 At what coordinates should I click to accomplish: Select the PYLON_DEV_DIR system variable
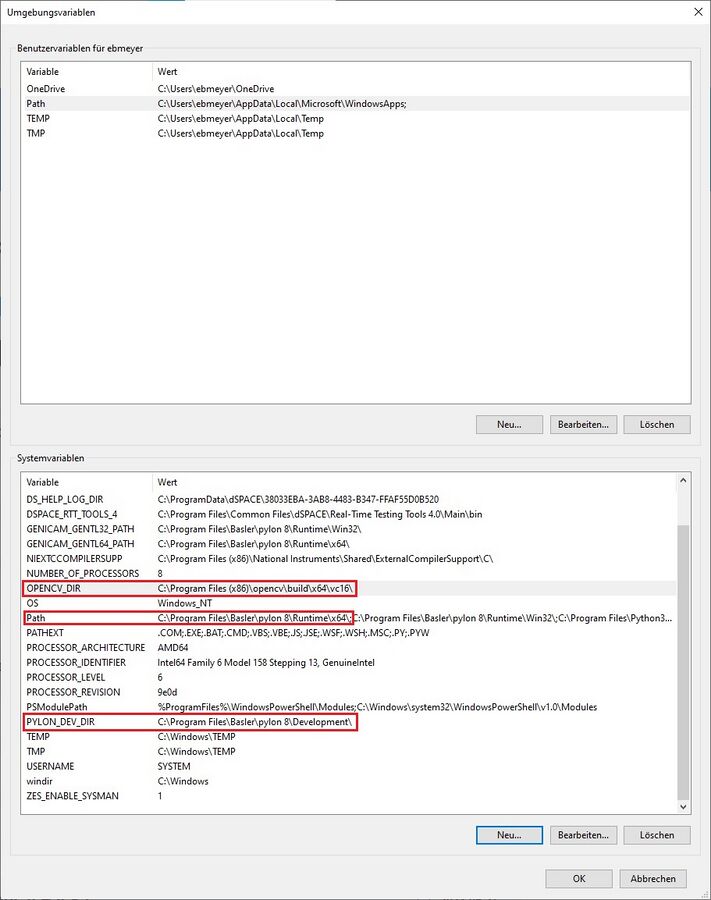60,721
